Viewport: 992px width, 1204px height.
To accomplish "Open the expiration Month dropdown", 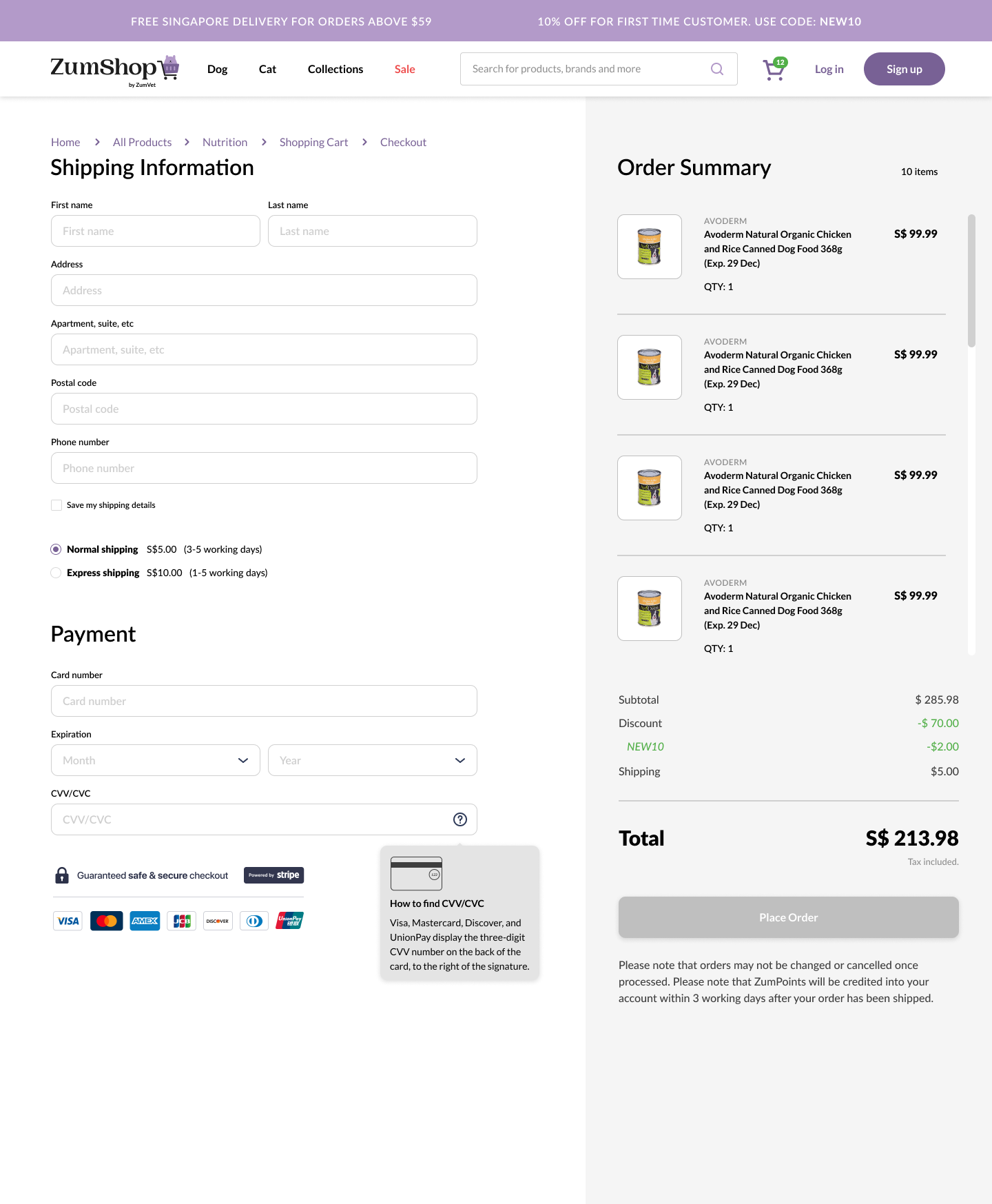I will [156, 760].
